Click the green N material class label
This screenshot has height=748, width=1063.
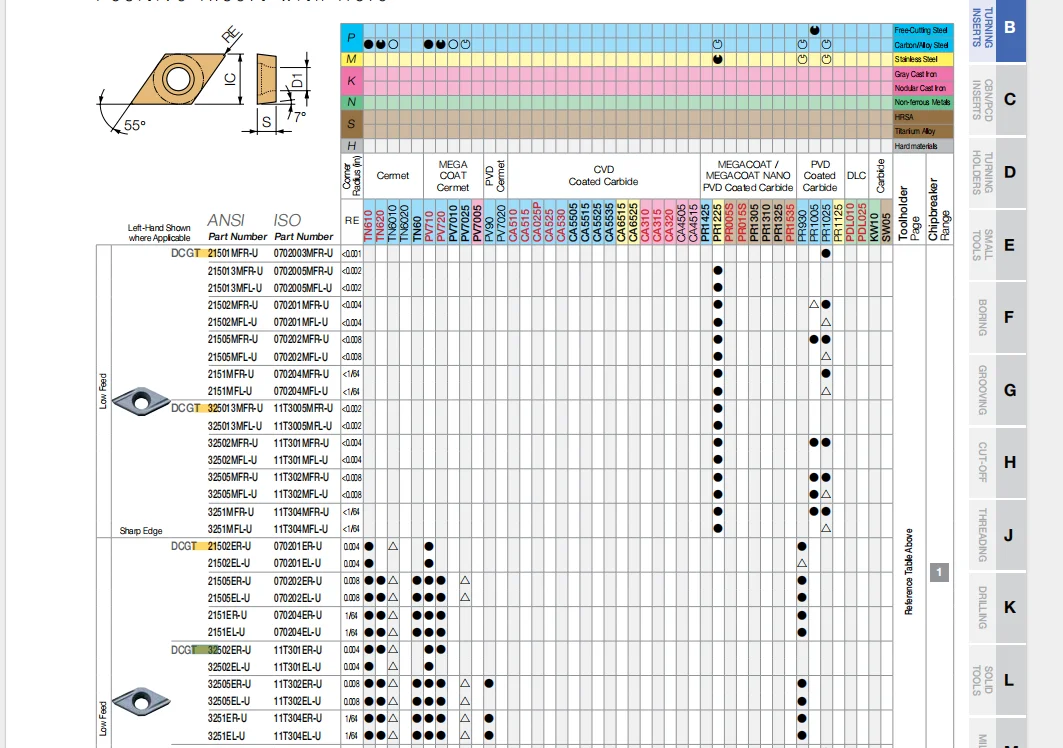[x=351, y=102]
